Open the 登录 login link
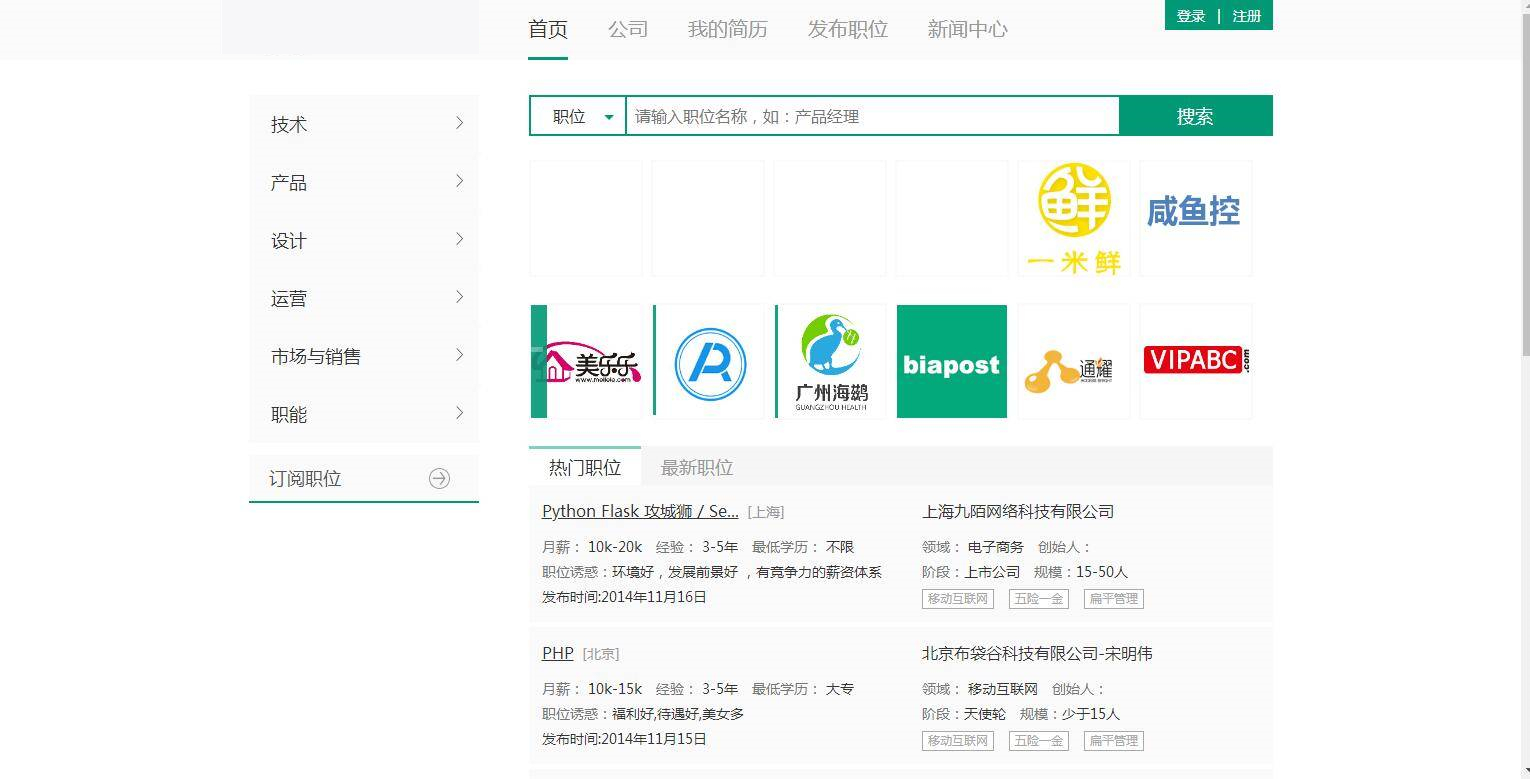Viewport: 1530px width, 779px height. pos(1190,16)
